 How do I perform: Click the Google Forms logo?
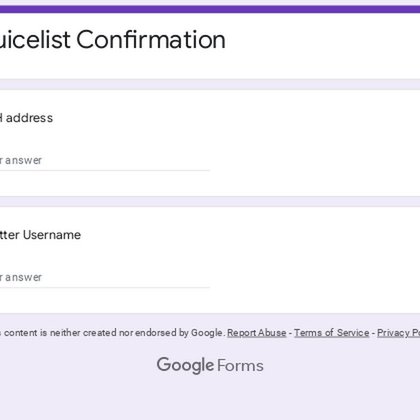point(210,365)
